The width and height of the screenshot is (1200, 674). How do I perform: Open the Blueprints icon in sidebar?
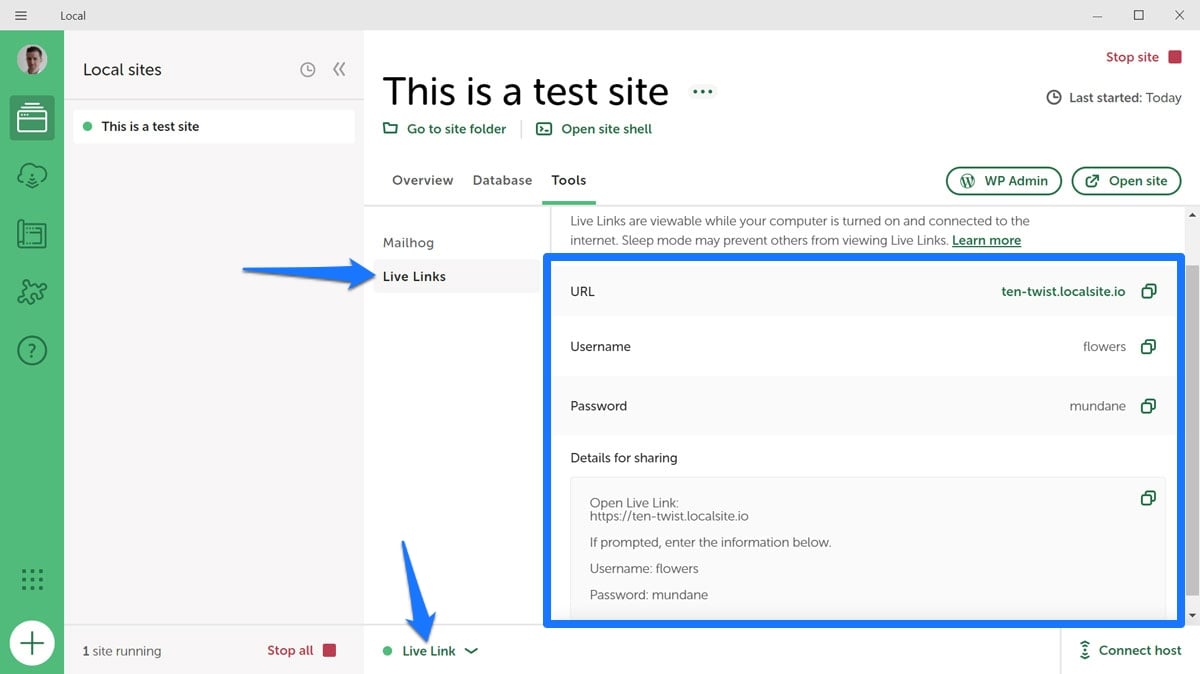[x=32, y=235]
